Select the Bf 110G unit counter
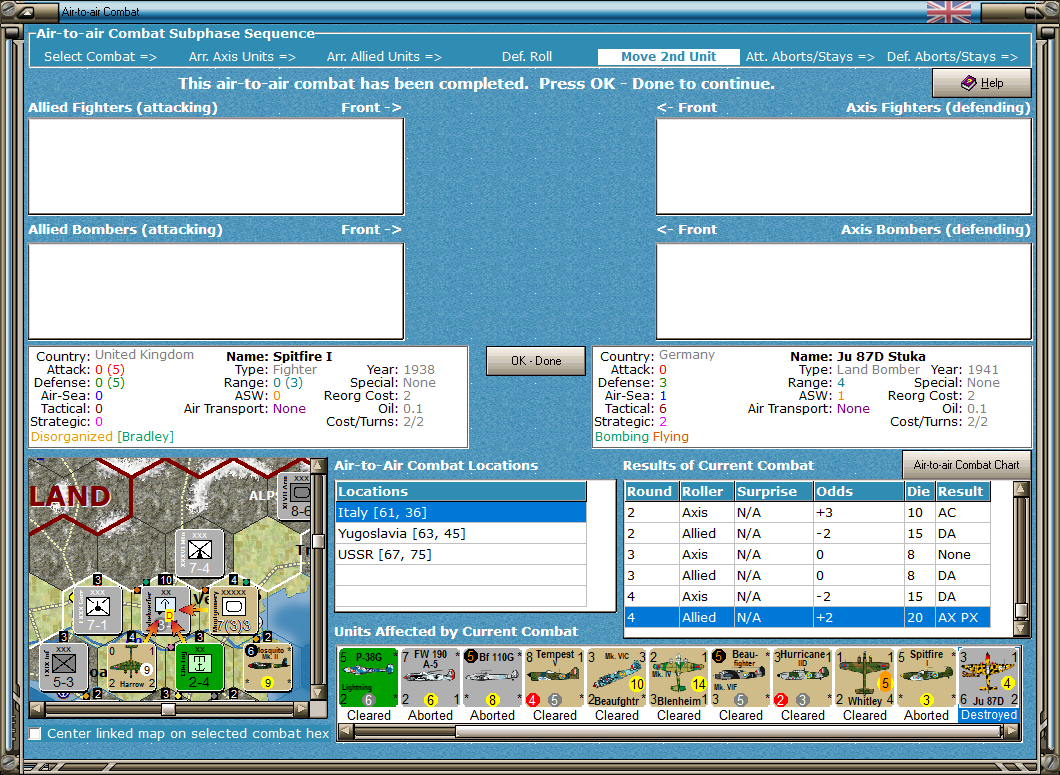 click(x=492, y=678)
